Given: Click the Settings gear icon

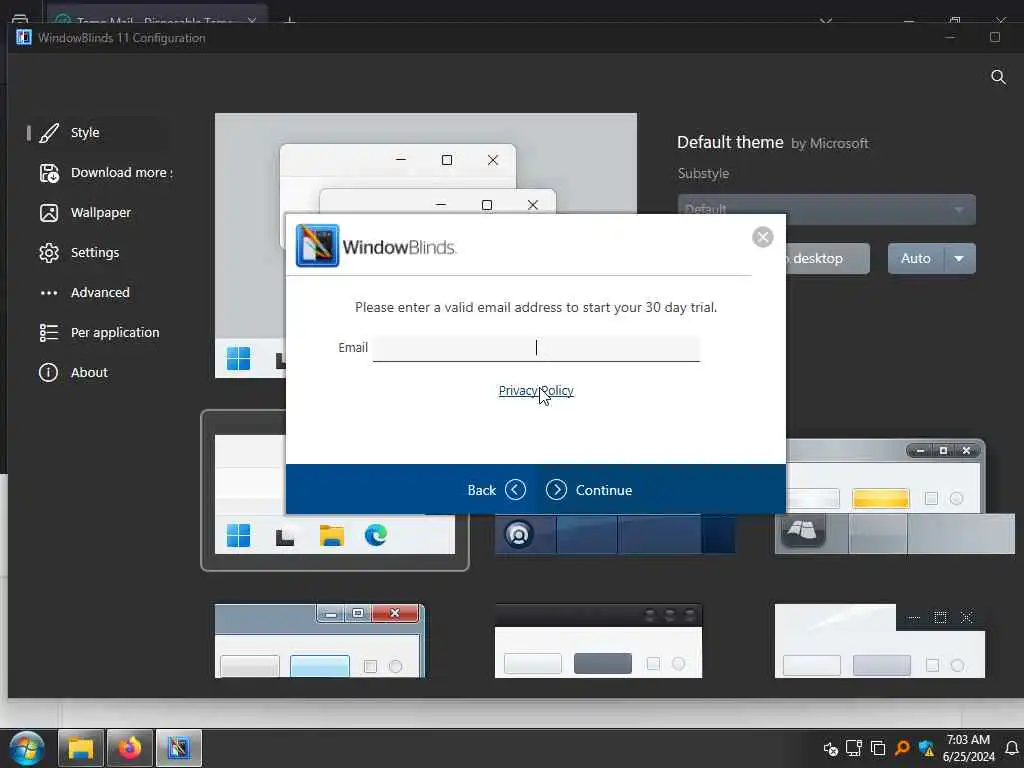Looking at the screenshot, I should (49, 253).
